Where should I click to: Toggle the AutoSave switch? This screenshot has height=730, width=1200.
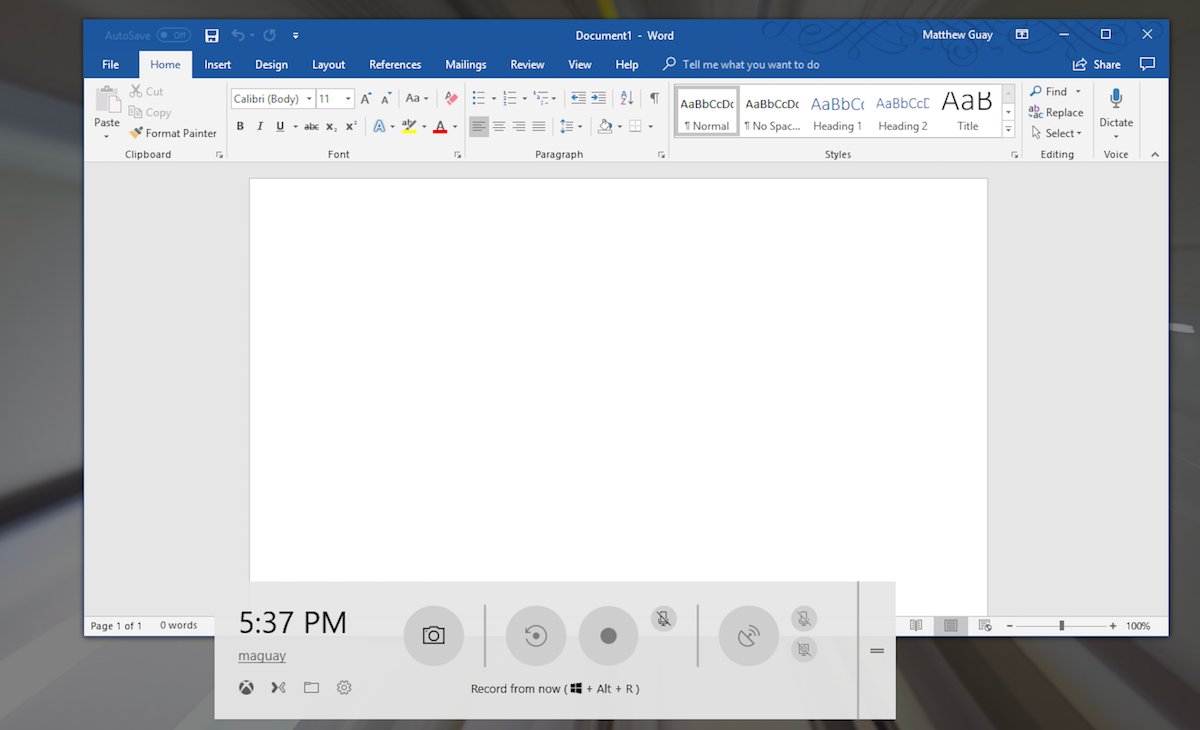pyautogui.click(x=173, y=36)
